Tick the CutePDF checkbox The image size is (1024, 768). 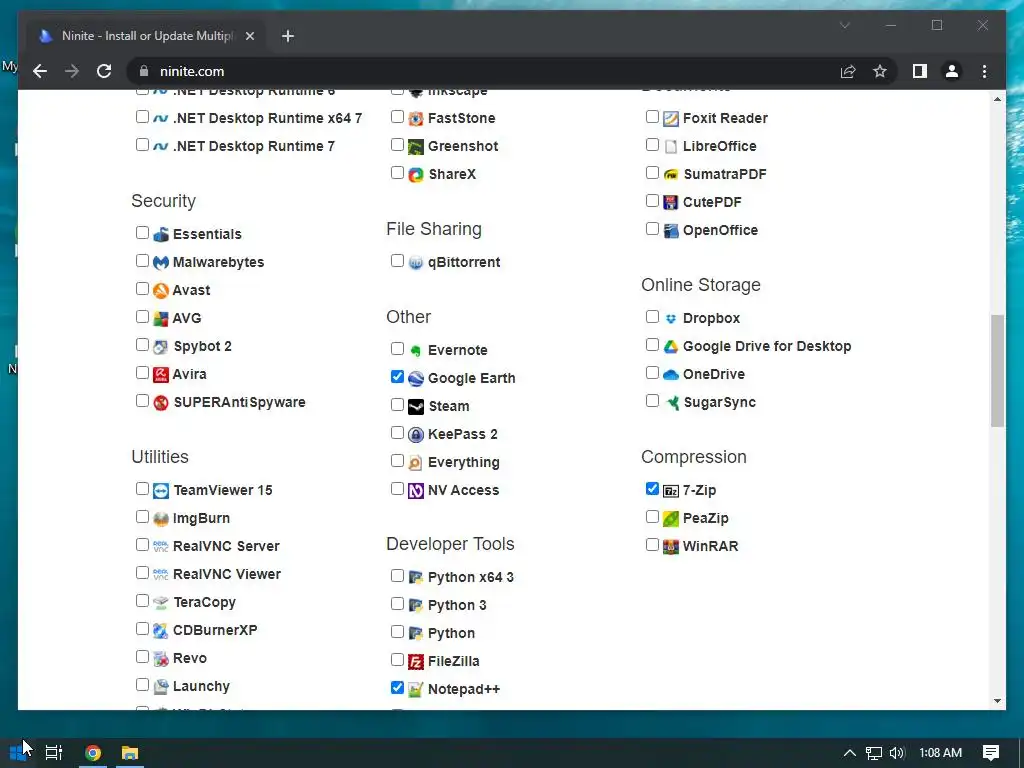652,201
